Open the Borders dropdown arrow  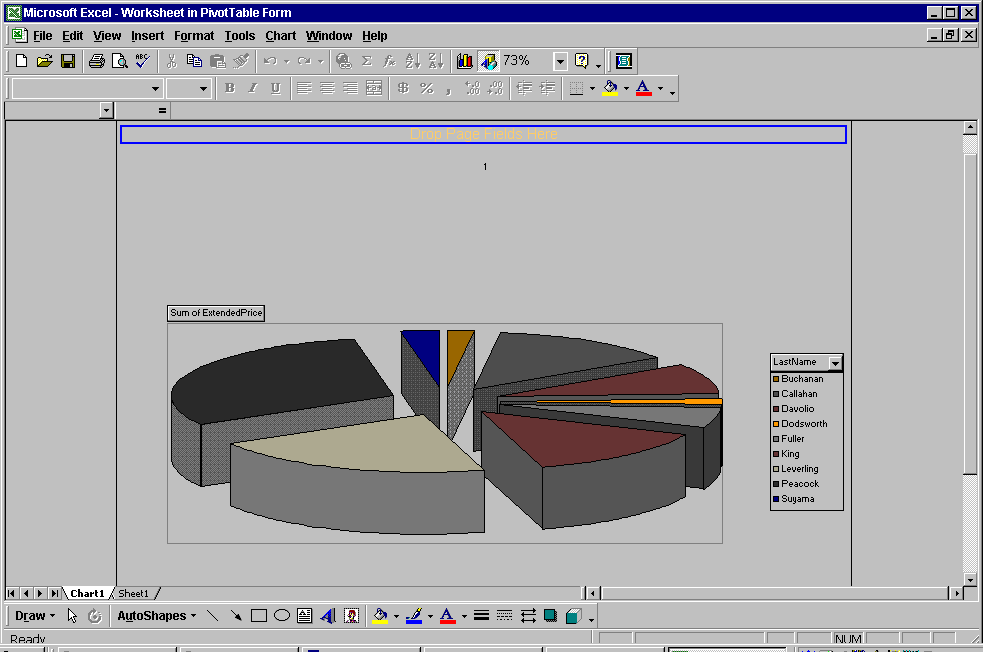click(592, 88)
